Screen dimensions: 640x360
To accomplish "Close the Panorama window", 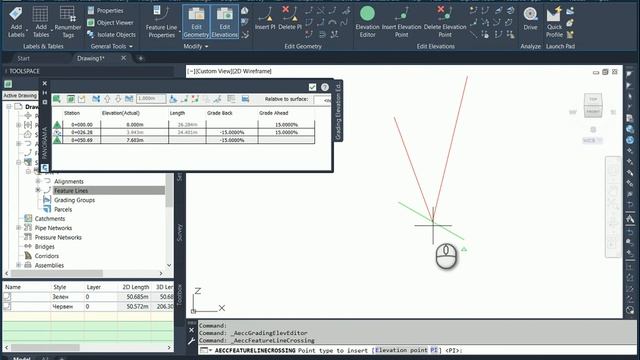I will point(44,83).
